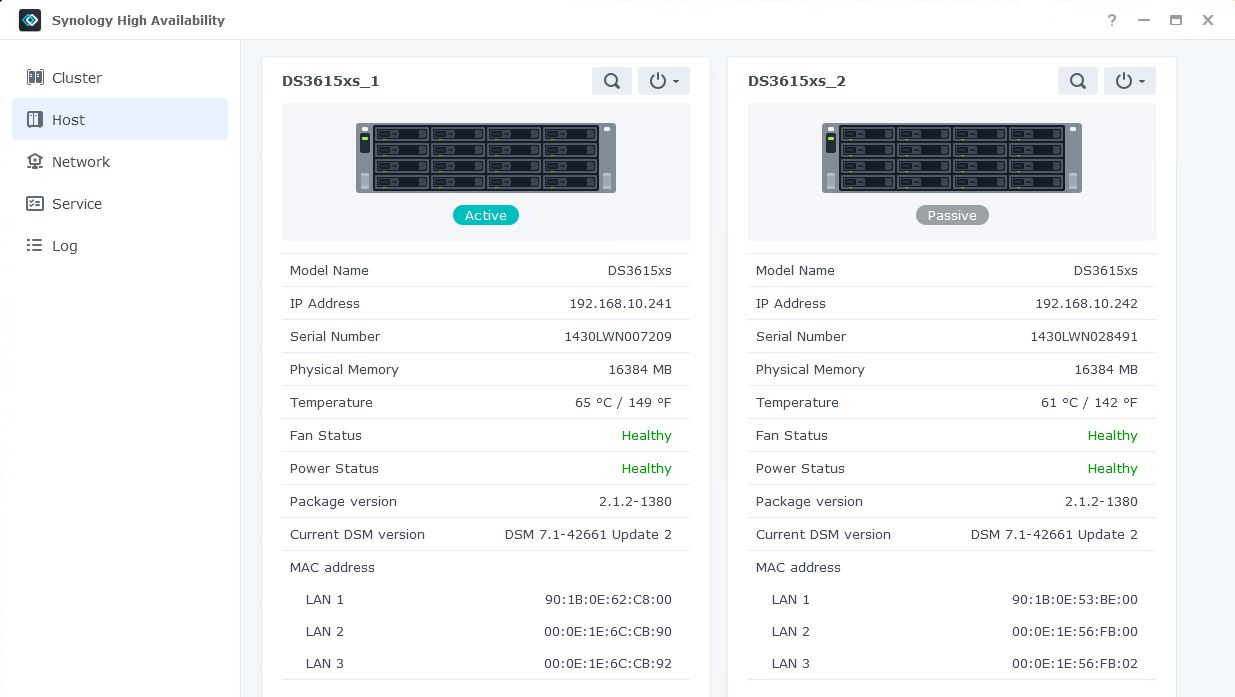Click DS3615xs_1 Current DSM version value
The height and width of the screenshot is (697, 1235).
tap(588, 534)
